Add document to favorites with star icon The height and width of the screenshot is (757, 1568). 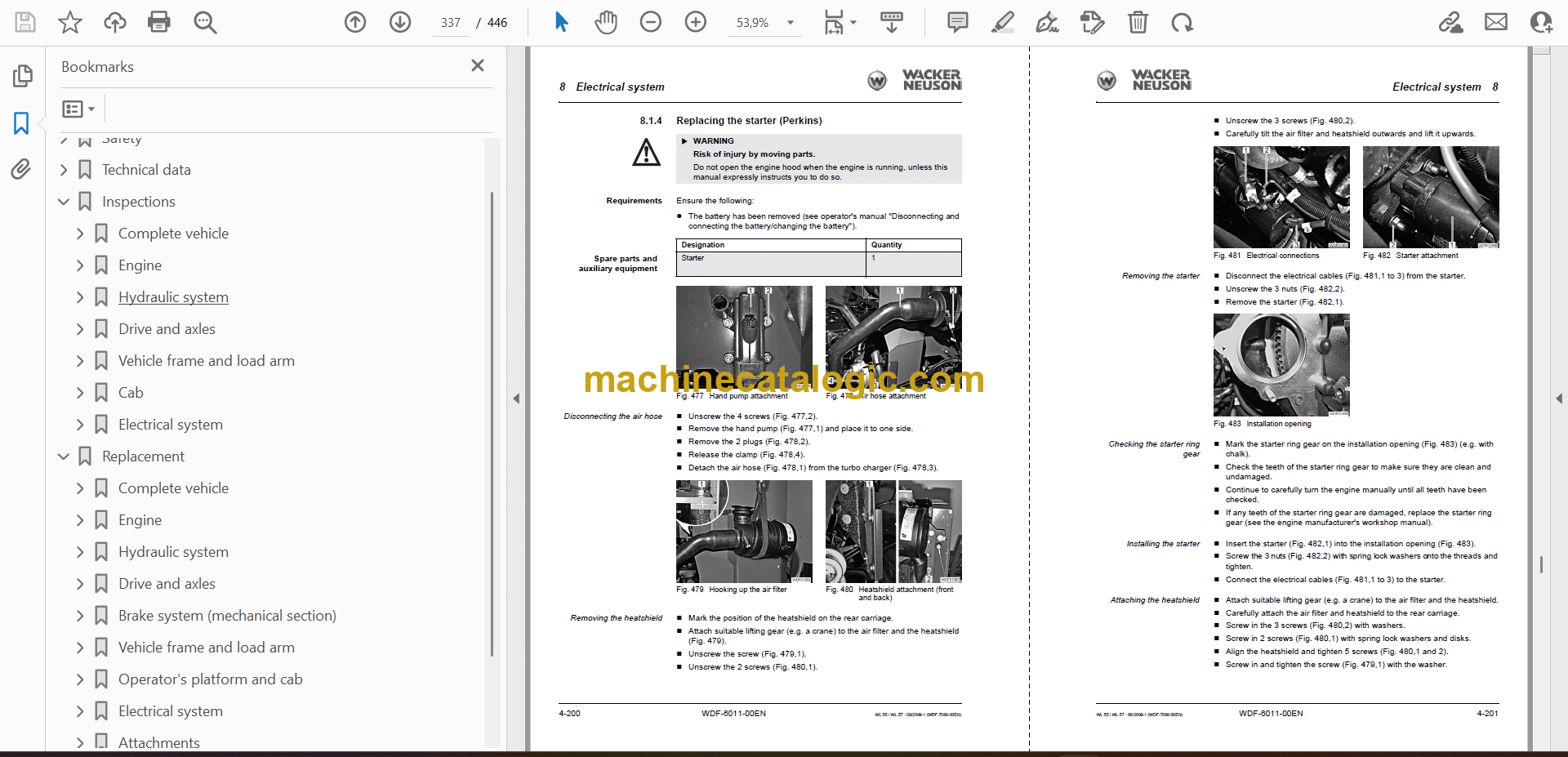(70, 22)
